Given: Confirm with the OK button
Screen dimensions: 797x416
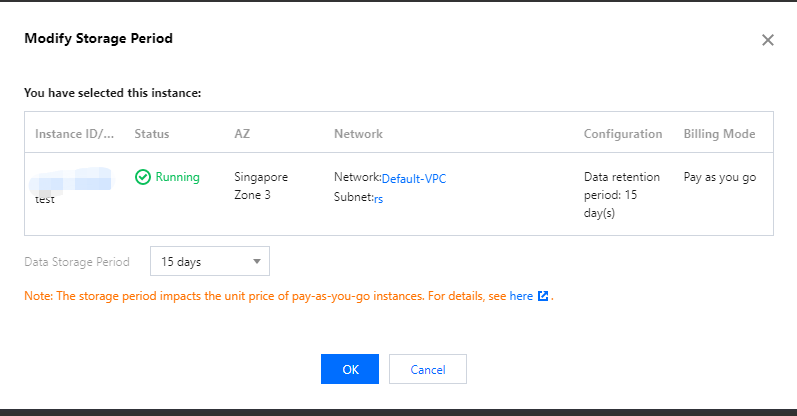Looking at the screenshot, I should 350,369.
